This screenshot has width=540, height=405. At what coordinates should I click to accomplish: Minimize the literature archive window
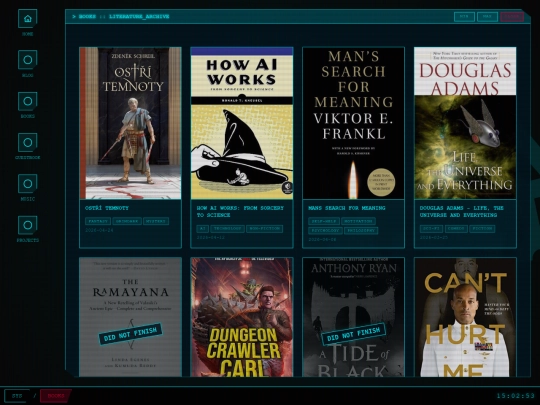tap(464, 17)
